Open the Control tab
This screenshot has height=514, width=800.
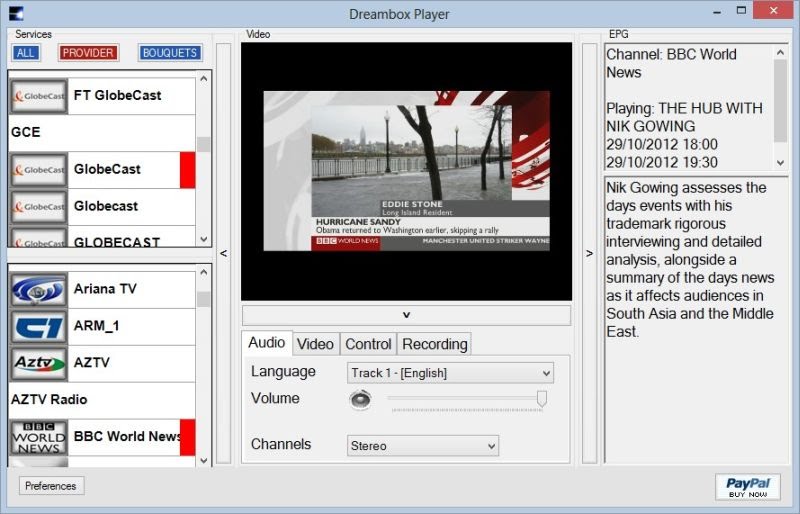pos(368,344)
